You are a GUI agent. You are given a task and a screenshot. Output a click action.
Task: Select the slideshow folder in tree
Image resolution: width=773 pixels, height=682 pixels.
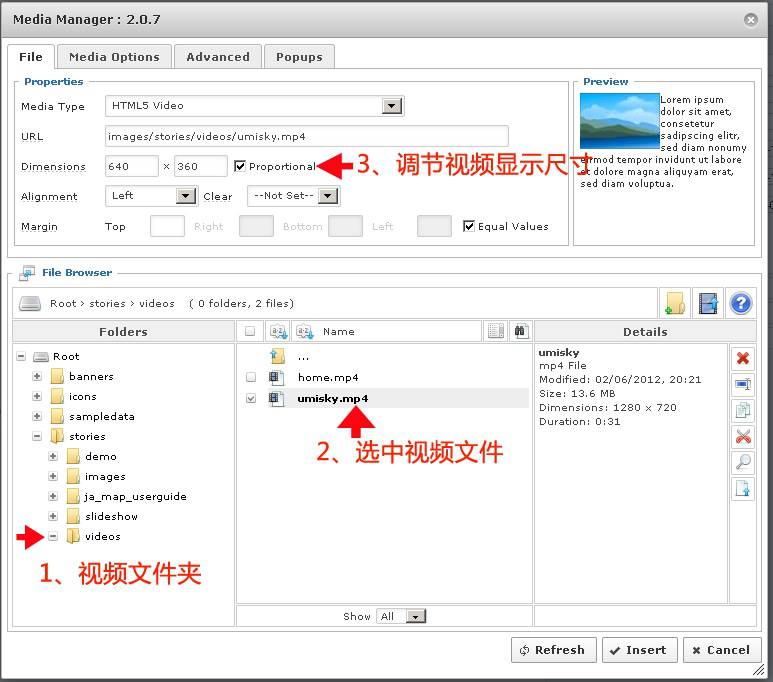pyautogui.click(x=111, y=516)
